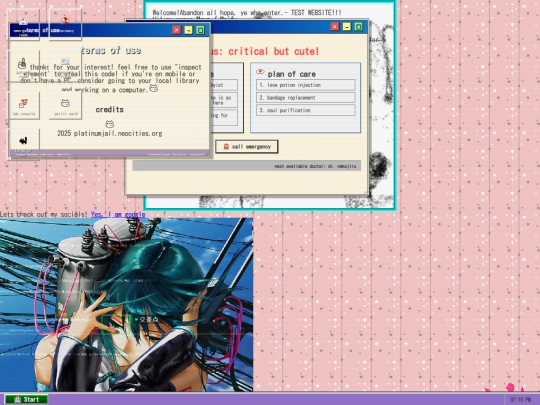Click the black arrow desktop icon
The image size is (540, 405).
23,143
